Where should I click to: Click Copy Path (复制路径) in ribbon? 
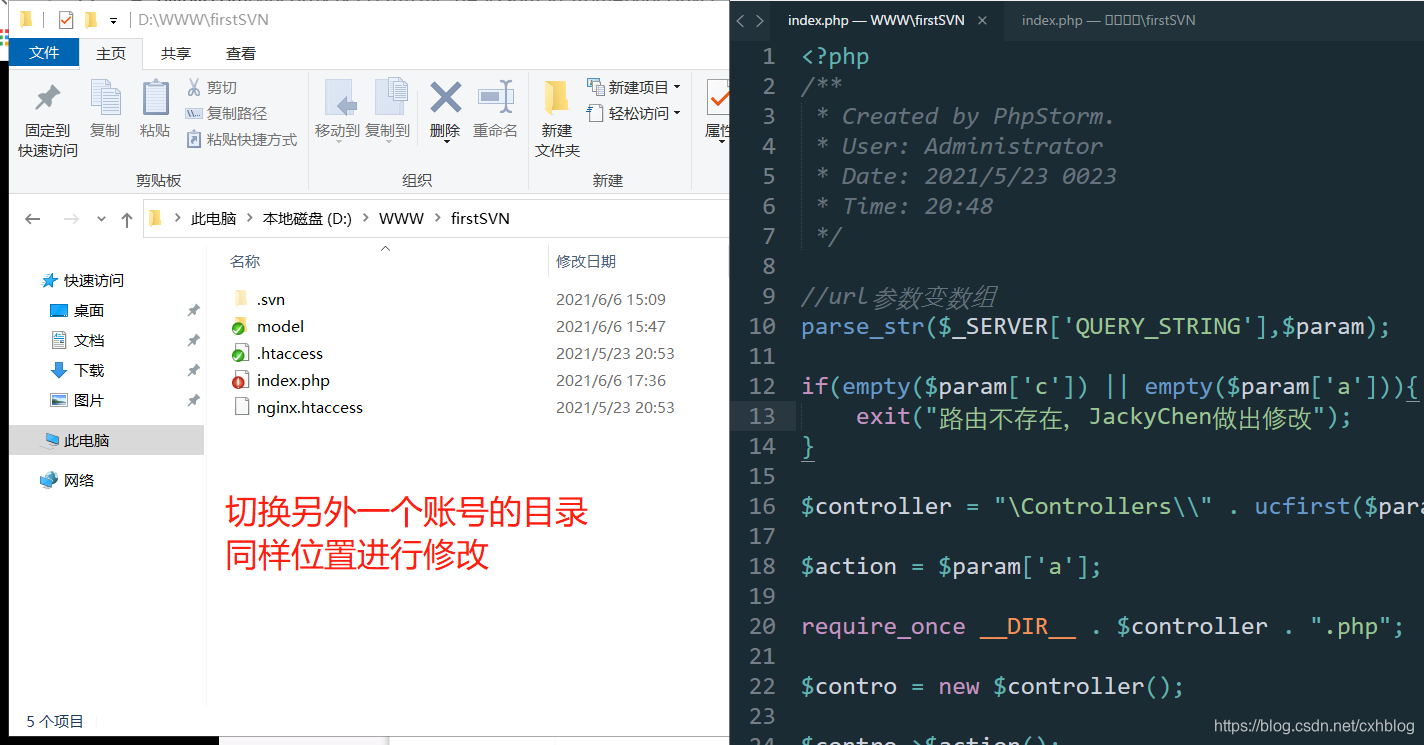point(226,114)
